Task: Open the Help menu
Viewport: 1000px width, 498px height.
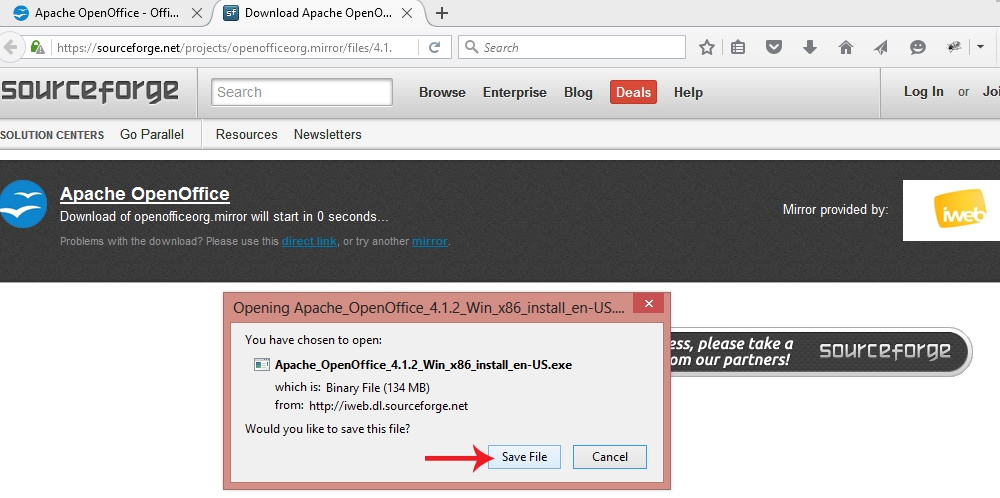Action: pyautogui.click(x=688, y=92)
